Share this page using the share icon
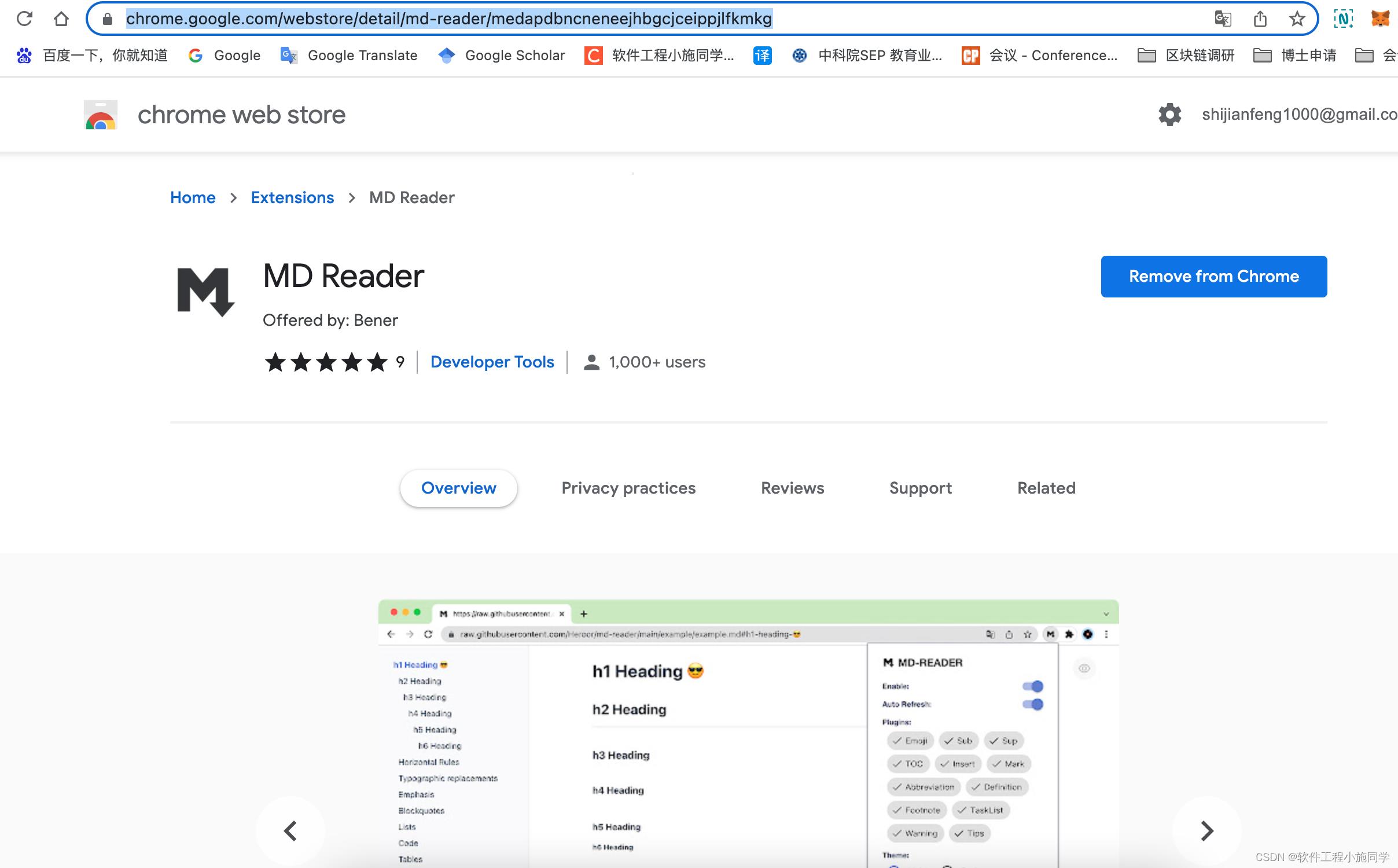The height and width of the screenshot is (868, 1398). pos(1260,19)
